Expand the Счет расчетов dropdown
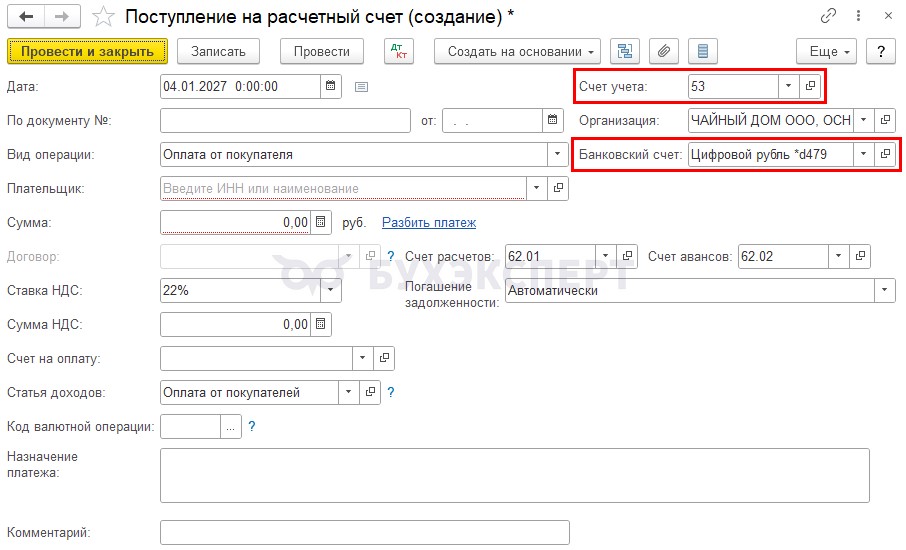Screen dimensions: 906x550 click(x=606, y=256)
